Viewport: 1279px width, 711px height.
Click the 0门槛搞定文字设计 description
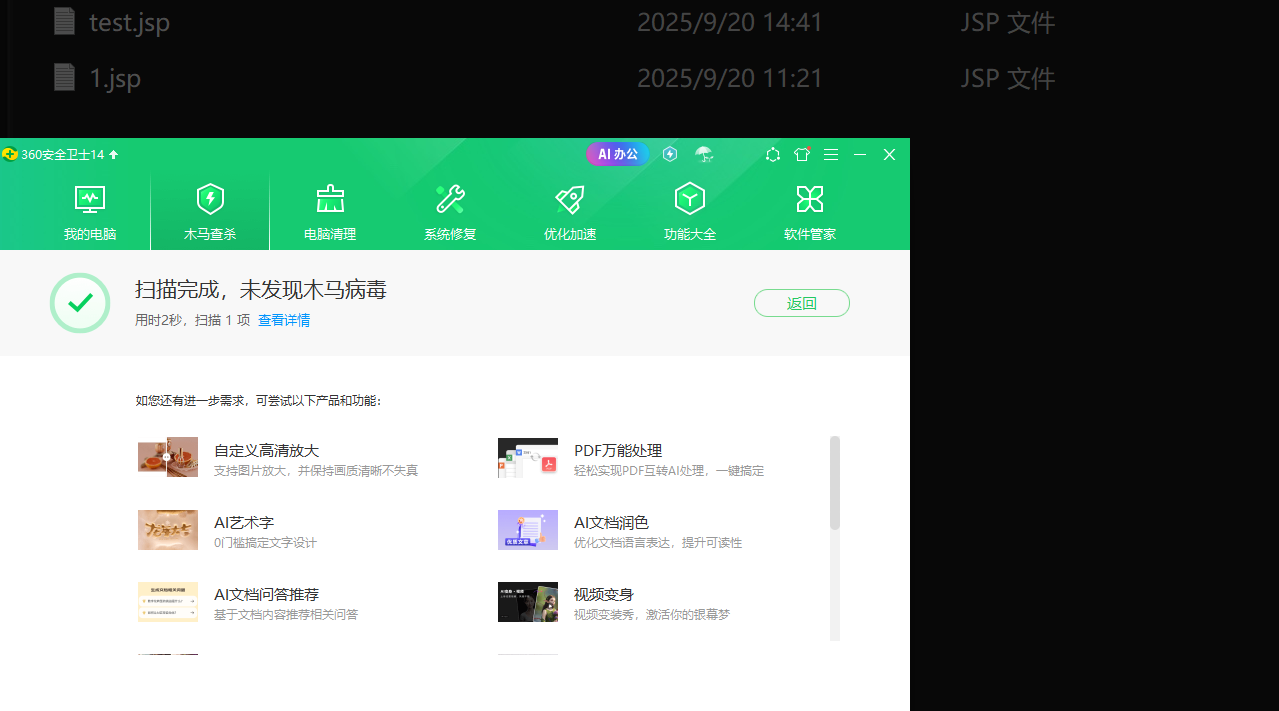[265, 543]
